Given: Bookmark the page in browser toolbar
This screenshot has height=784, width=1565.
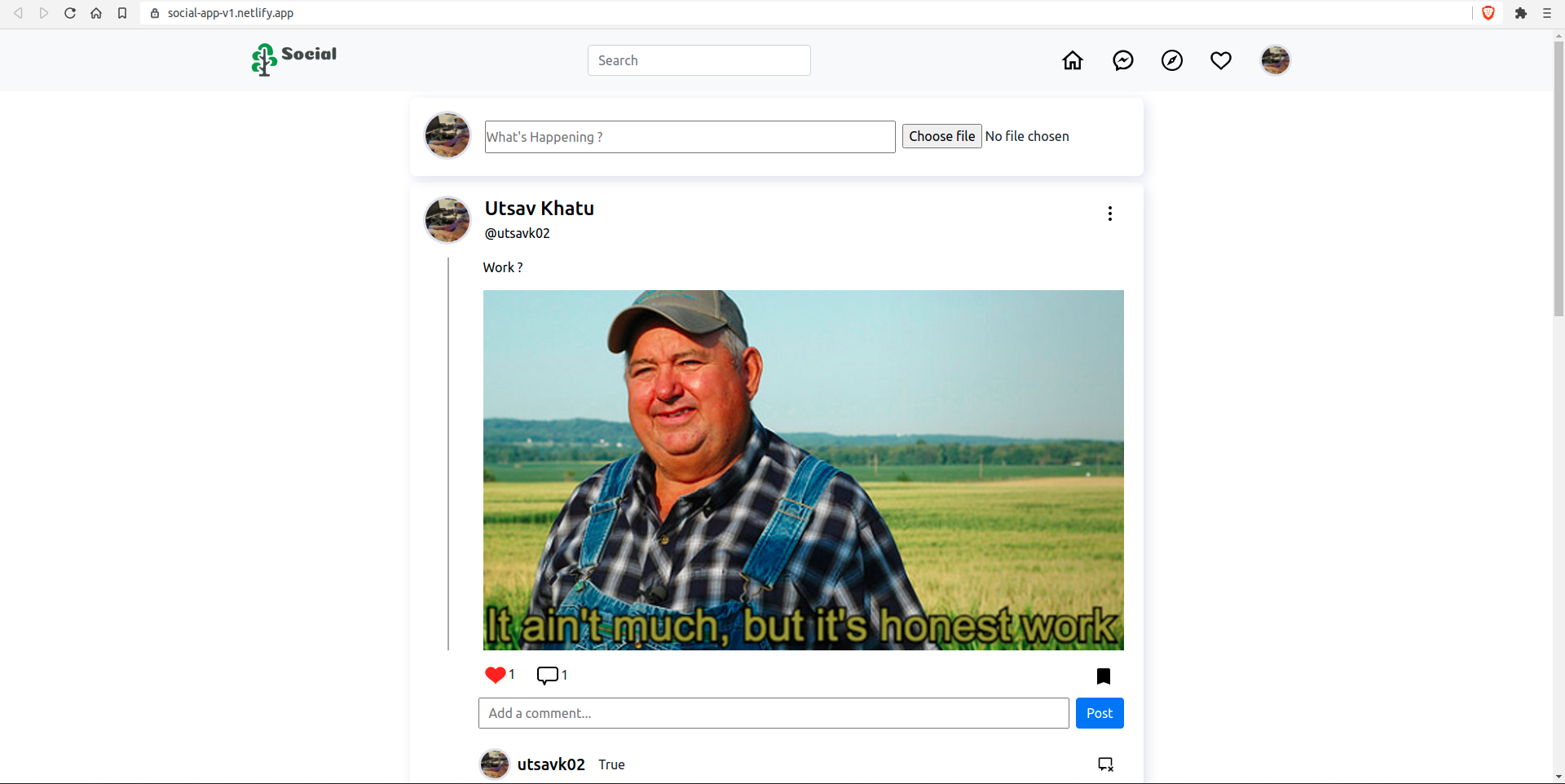Looking at the screenshot, I should pos(122,13).
